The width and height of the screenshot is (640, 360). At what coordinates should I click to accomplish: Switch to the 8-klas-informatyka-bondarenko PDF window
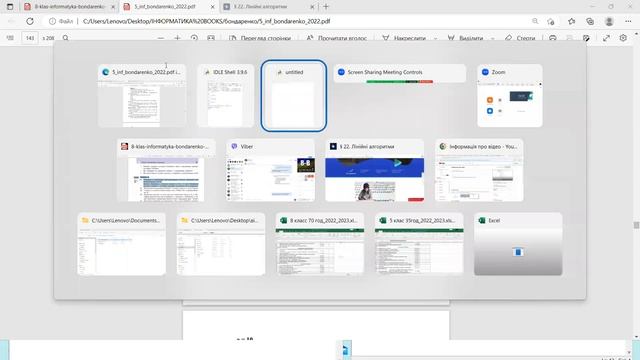pos(166,170)
